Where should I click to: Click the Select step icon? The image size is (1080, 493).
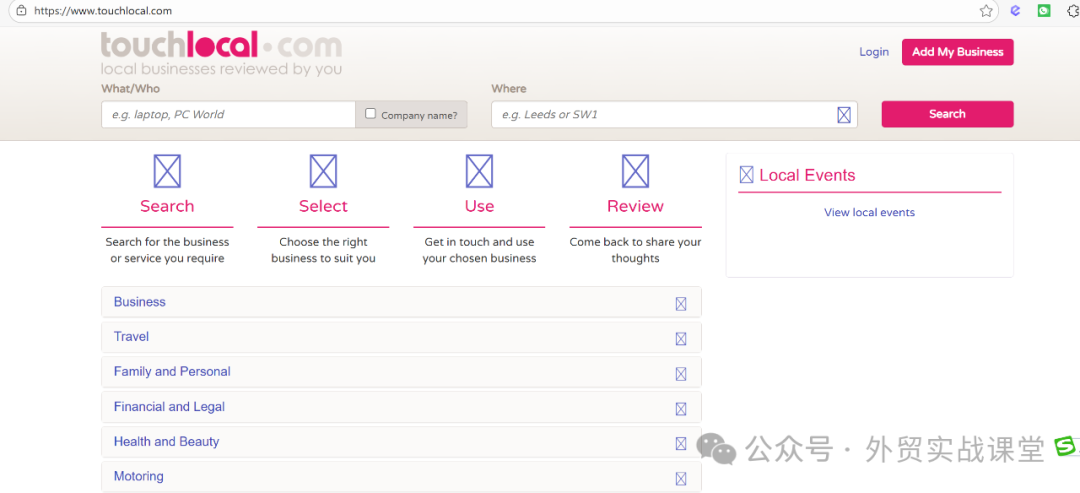[323, 171]
